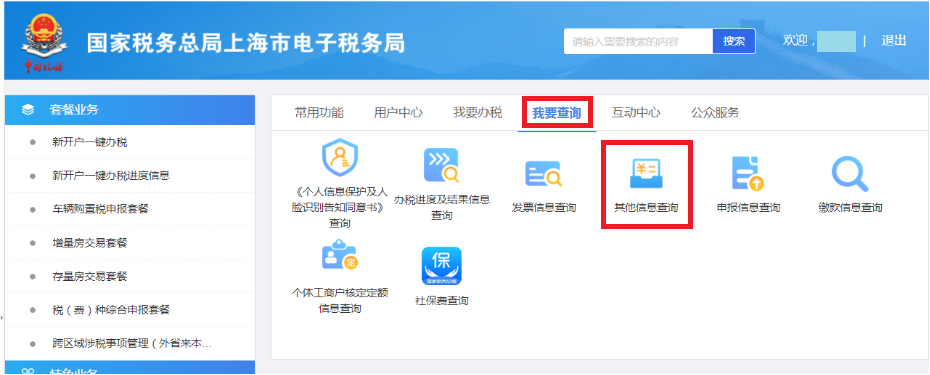Click the 其他信息查询 label text
Image resolution: width=930 pixels, height=375 pixels.
646,208
